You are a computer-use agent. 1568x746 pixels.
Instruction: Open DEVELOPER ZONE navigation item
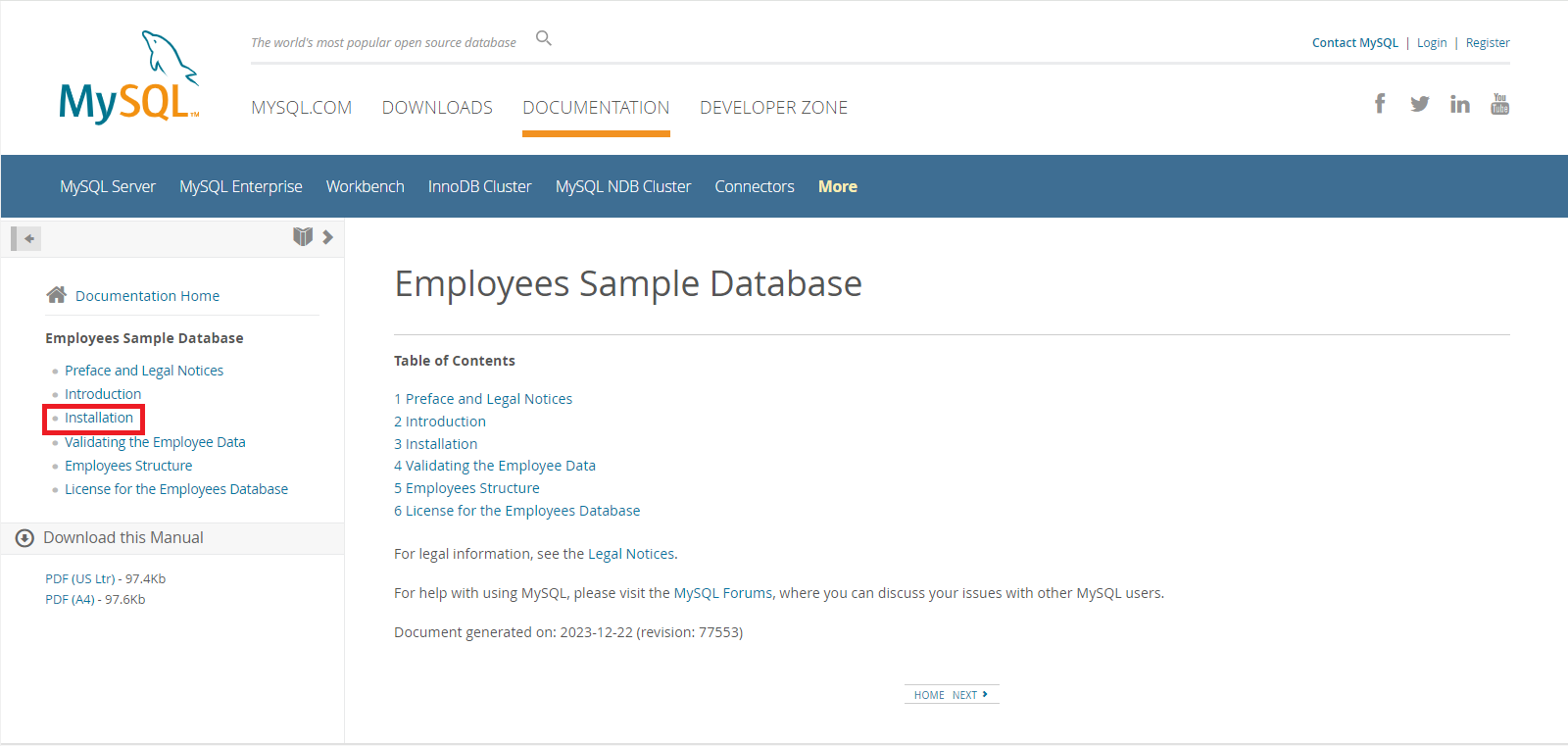[x=774, y=108]
